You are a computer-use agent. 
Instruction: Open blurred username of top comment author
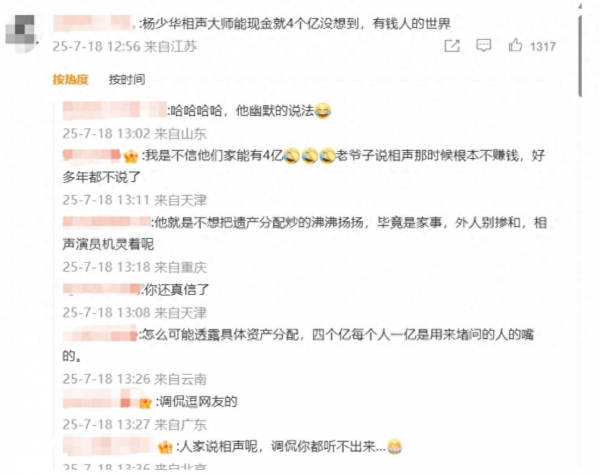(x=93, y=23)
